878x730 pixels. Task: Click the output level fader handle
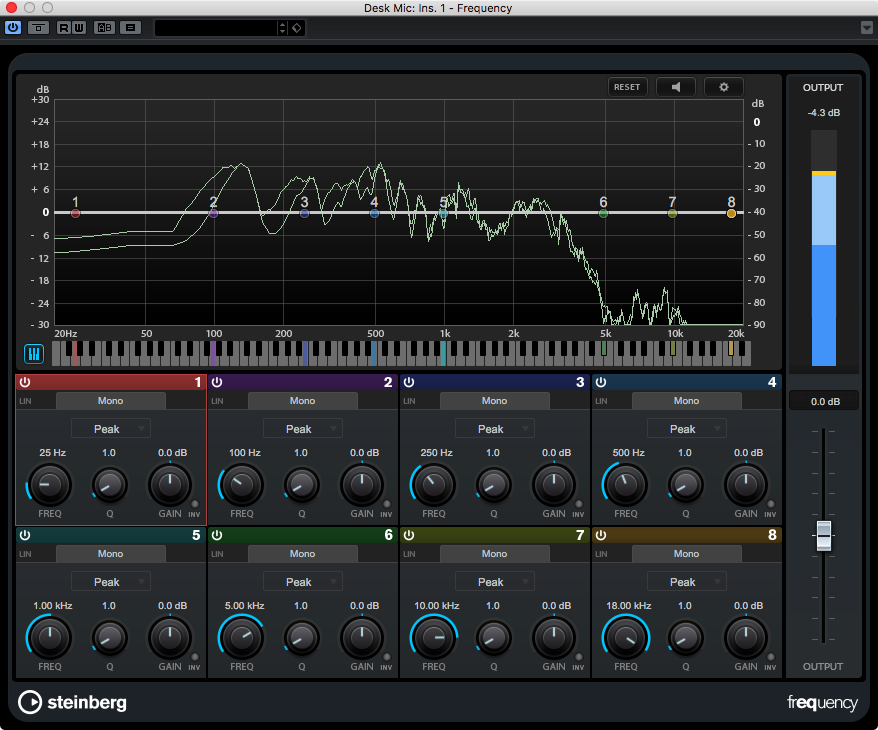tap(823, 537)
